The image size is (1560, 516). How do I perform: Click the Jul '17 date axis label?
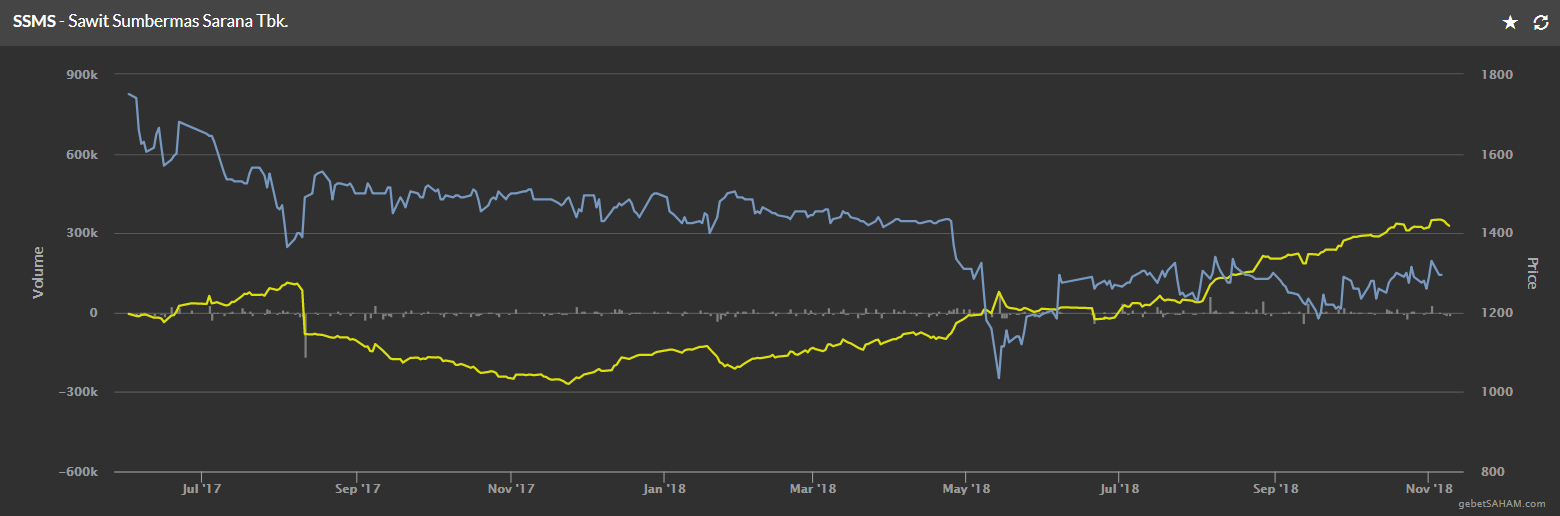coord(201,489)
